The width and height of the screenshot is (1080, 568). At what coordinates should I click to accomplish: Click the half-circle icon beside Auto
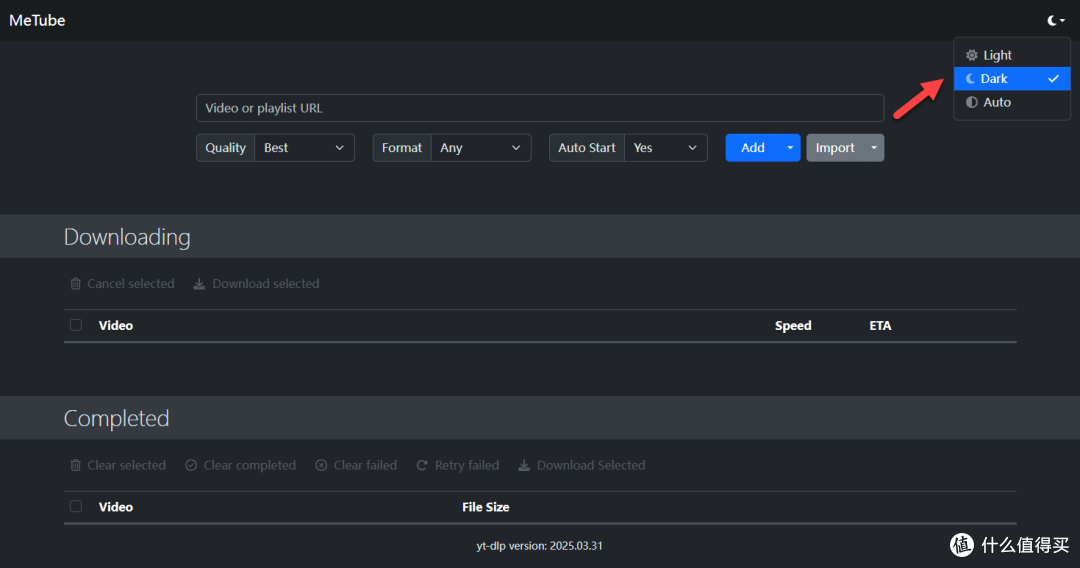pos(971,102)
